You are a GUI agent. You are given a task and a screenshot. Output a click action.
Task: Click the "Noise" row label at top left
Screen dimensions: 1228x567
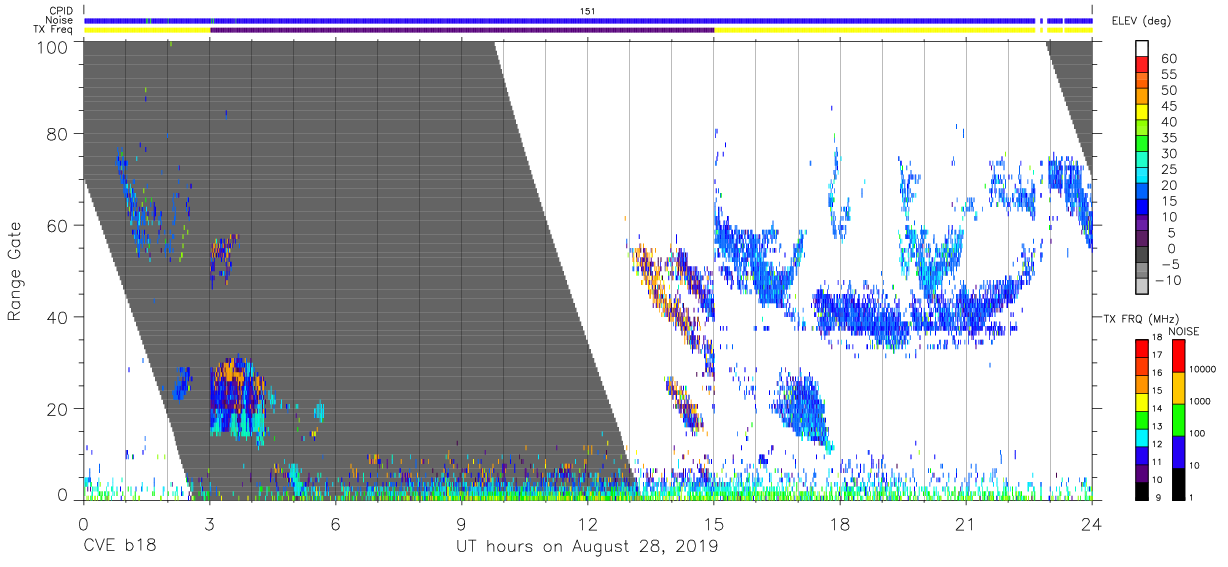click(60, 20)
